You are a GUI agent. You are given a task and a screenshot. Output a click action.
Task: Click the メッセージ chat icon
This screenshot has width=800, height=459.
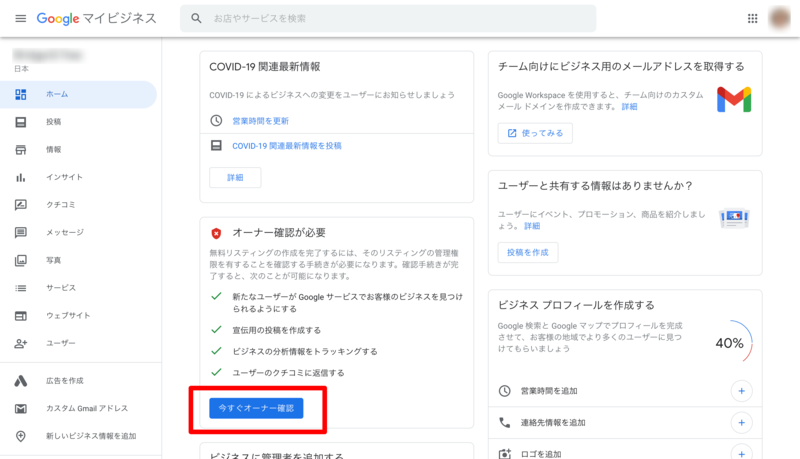click(x=20, y=233)
